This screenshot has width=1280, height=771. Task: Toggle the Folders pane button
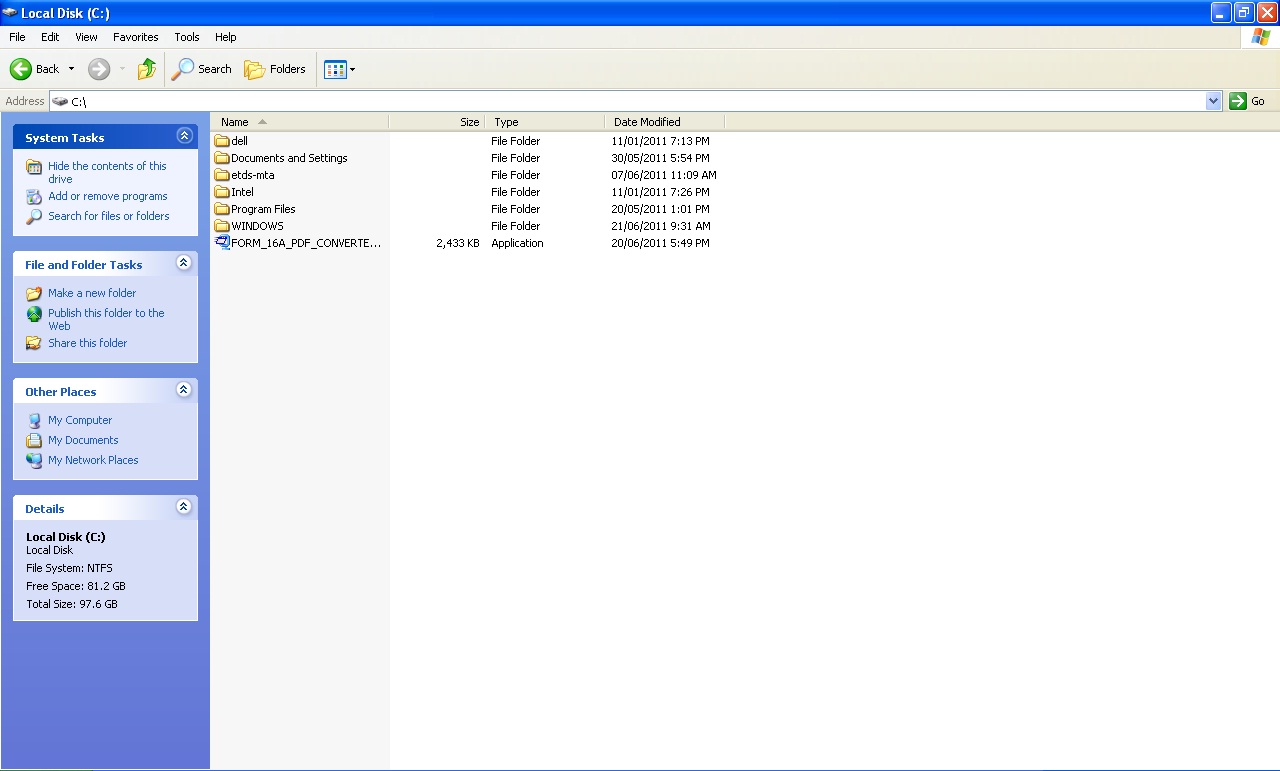click(x=275, y=69)
